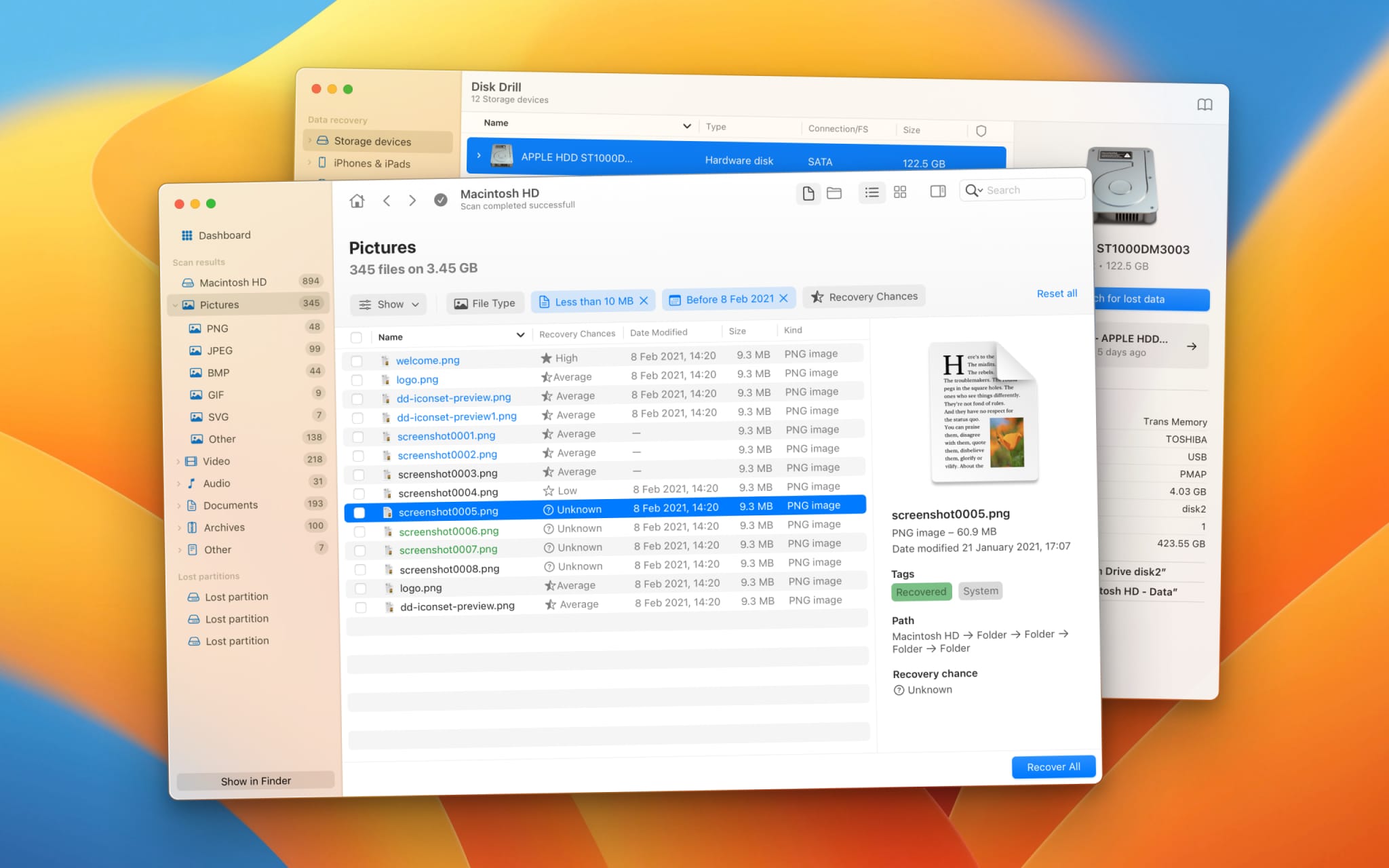Check the first logo.png row checkbox
1389x868 pixels.
pos(357,380)
